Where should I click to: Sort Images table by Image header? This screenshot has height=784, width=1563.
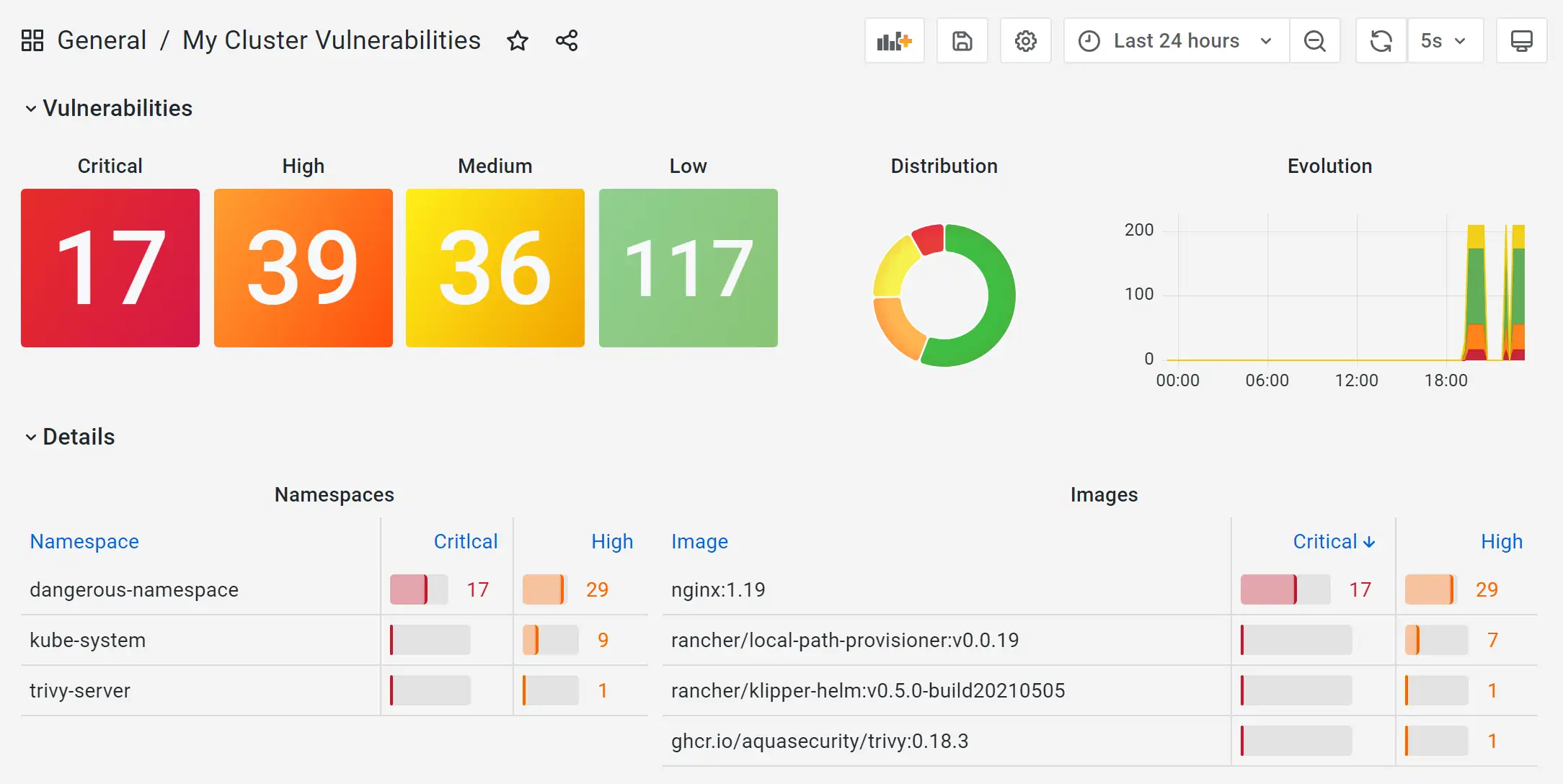coord(699,541)
